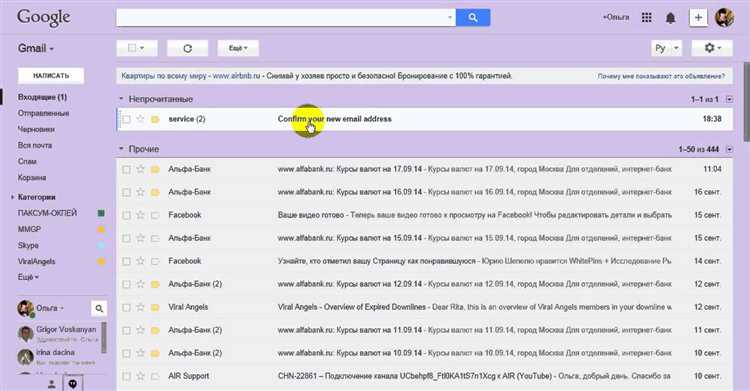Star the AIR Support email

[140, 376]
